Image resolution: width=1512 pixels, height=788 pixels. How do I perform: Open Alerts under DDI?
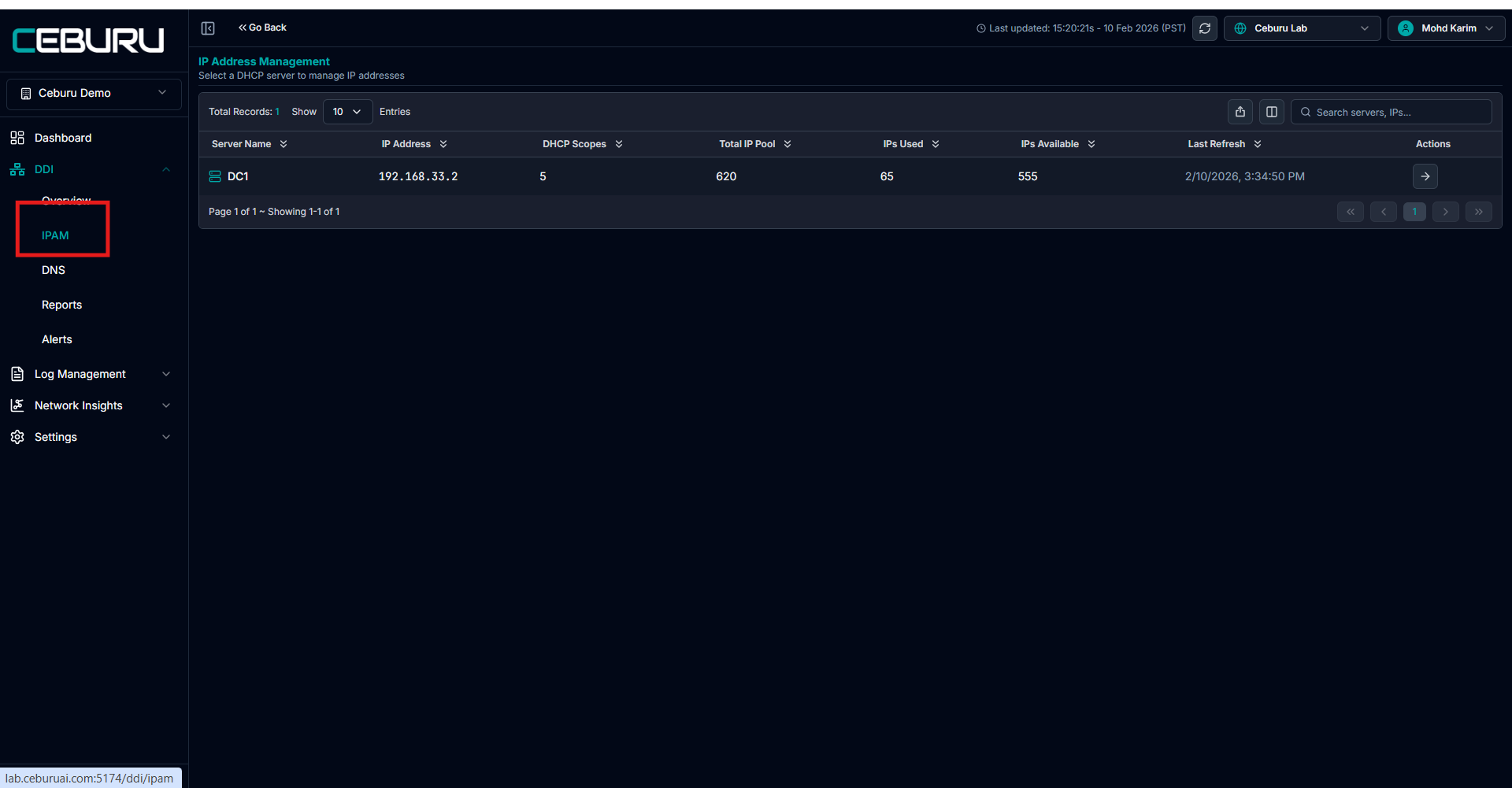pyautogui.click(x=57, y=339)
